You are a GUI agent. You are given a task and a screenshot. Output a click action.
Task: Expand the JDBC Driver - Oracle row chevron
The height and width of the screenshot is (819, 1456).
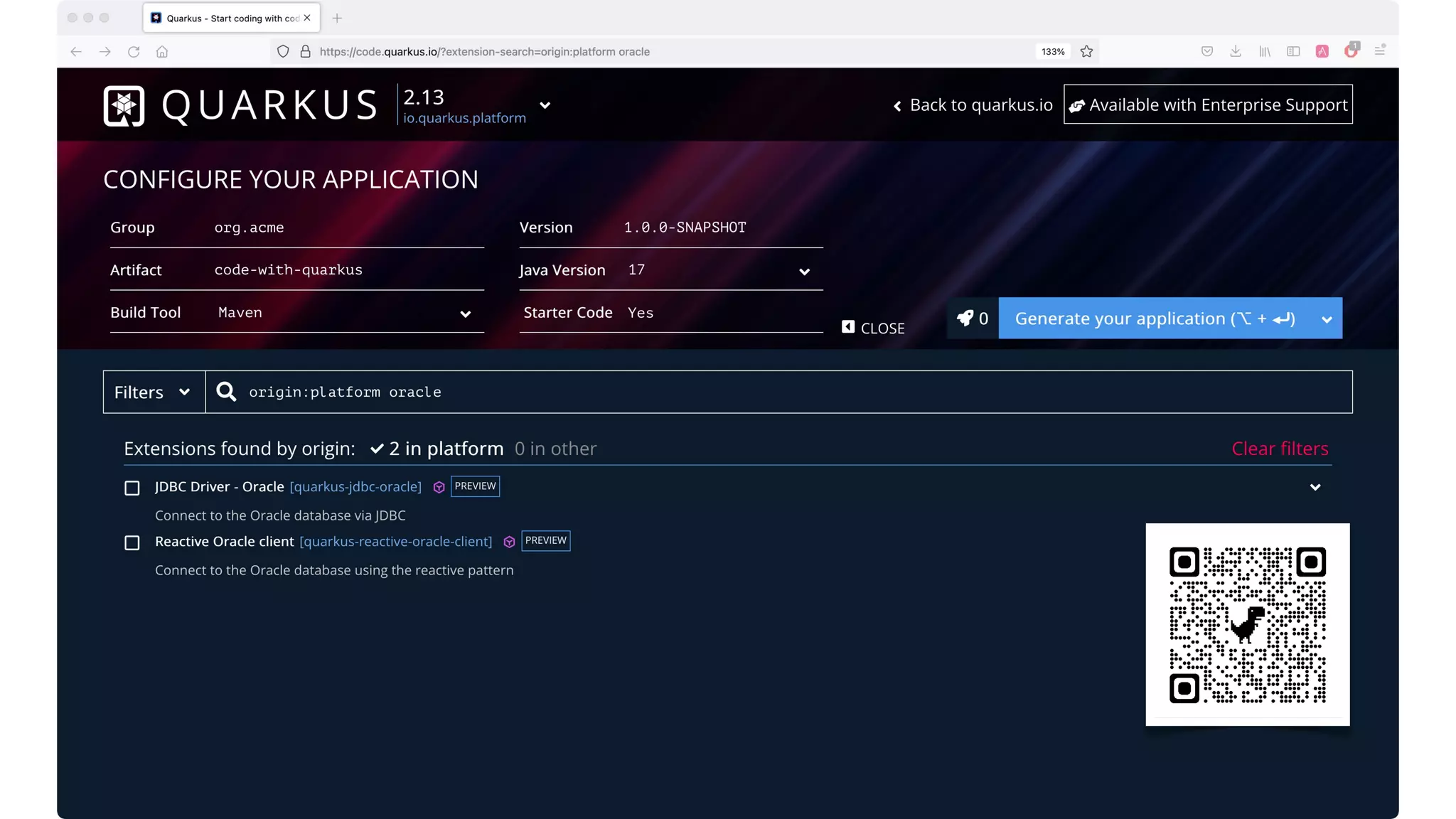[x=1315, y=488]
